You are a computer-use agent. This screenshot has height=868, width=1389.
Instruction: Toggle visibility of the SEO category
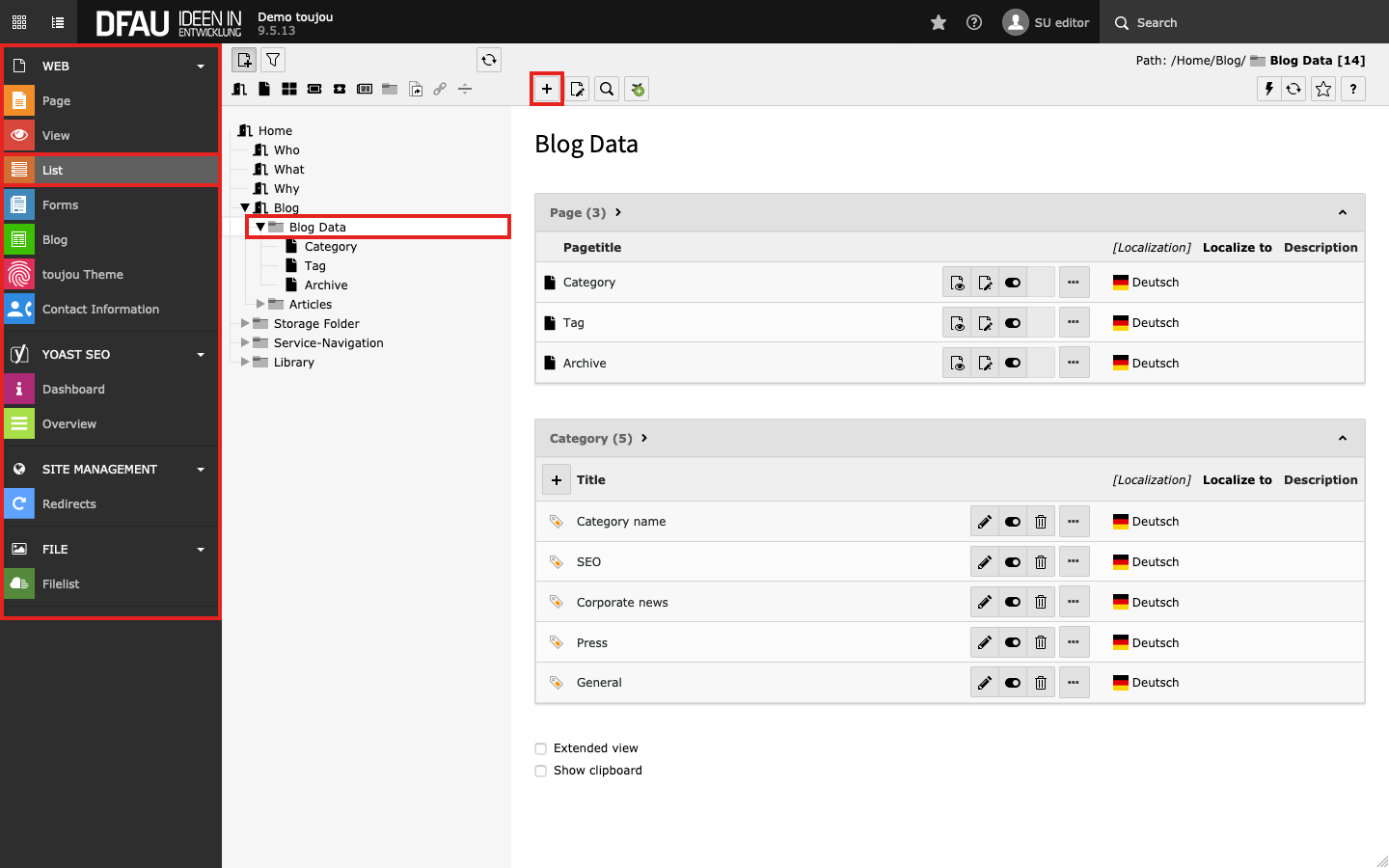[x=1012, y=561]
